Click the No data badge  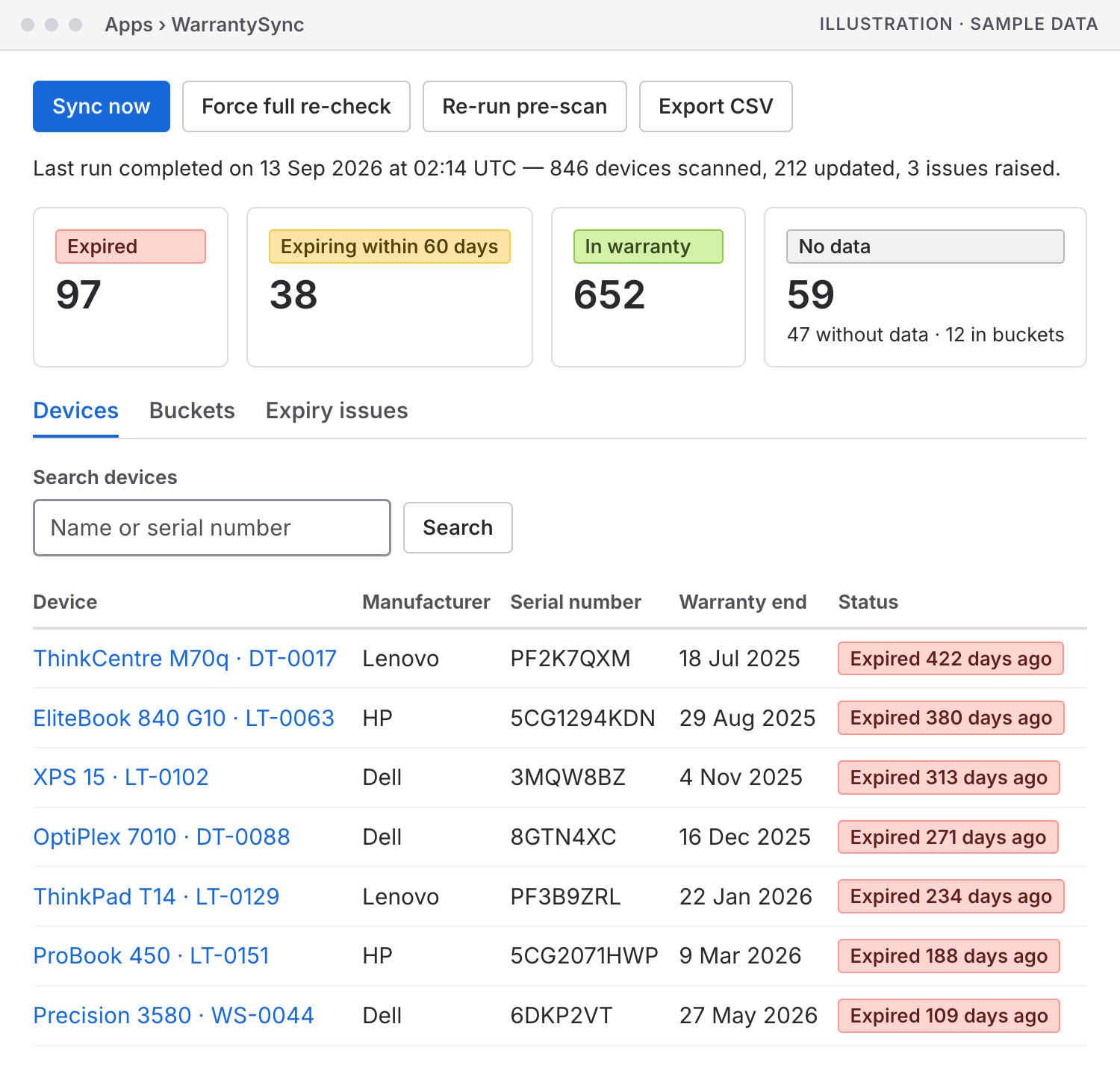point(925,246)
